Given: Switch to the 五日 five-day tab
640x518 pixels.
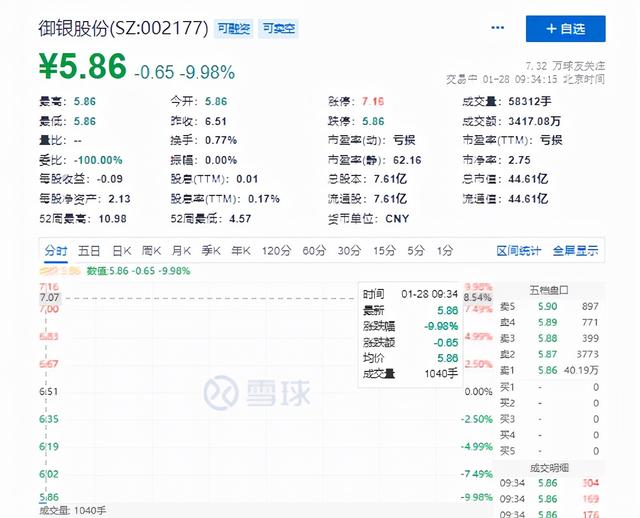Looking at the screenshot, I should (89, 251).
